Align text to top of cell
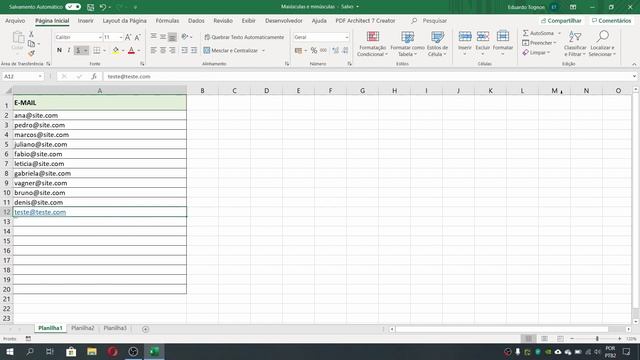640x360 pixels. pyautogui.click(x=153, y=37)
